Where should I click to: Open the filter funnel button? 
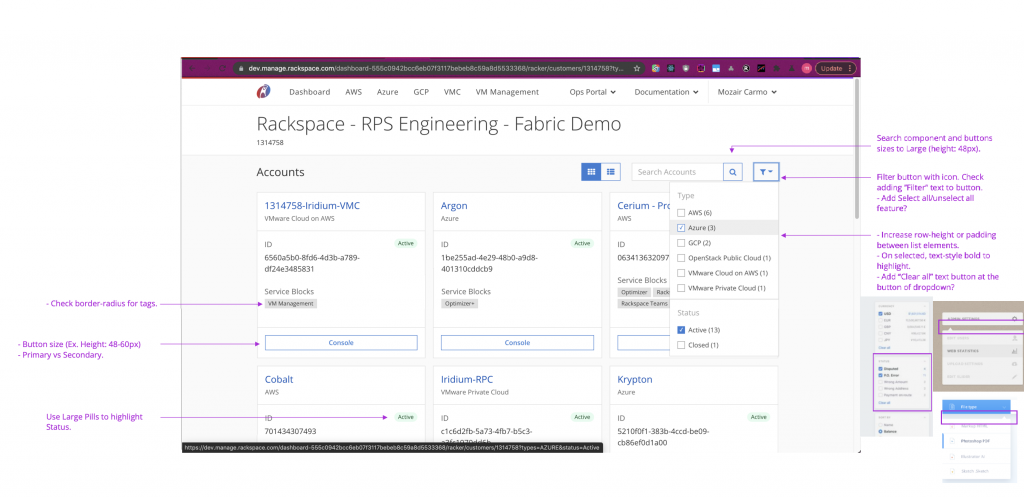766,172
